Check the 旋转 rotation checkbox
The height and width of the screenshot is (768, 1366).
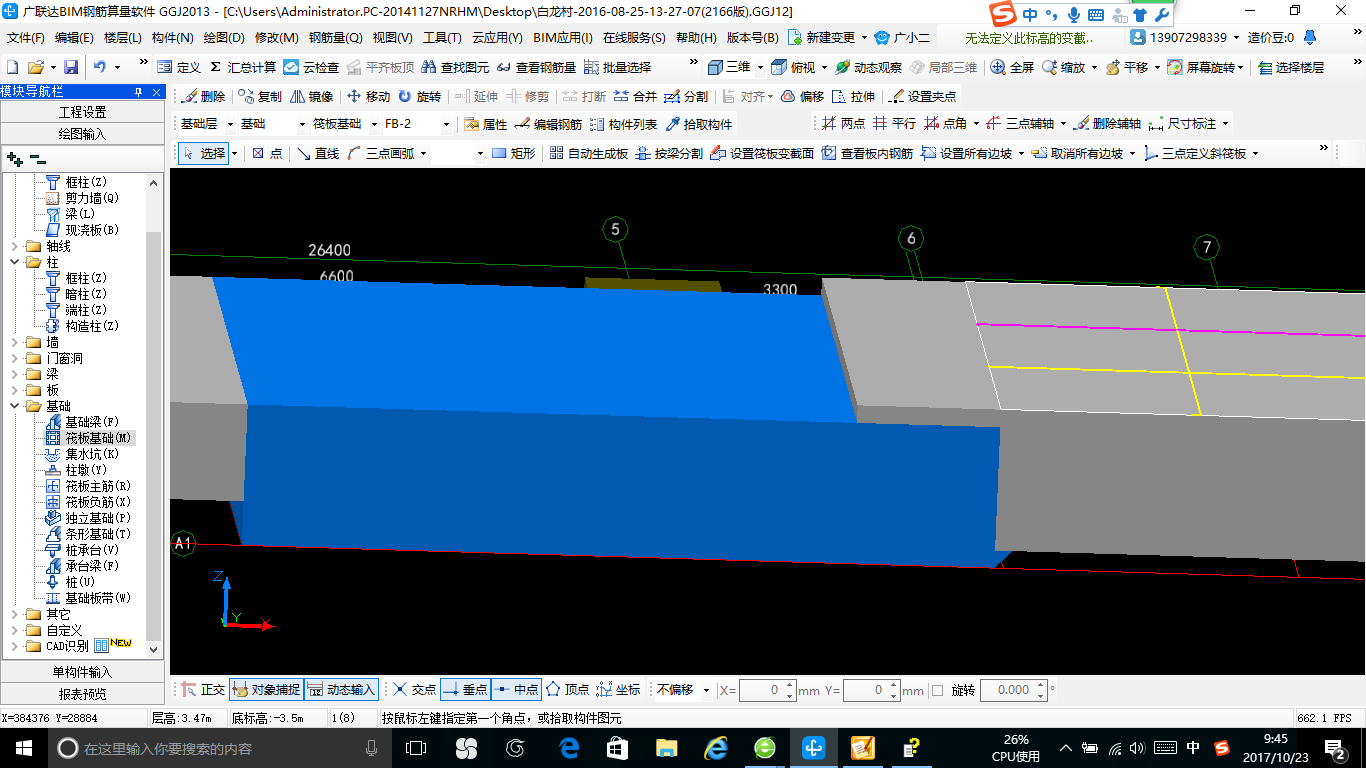[937, 690]
